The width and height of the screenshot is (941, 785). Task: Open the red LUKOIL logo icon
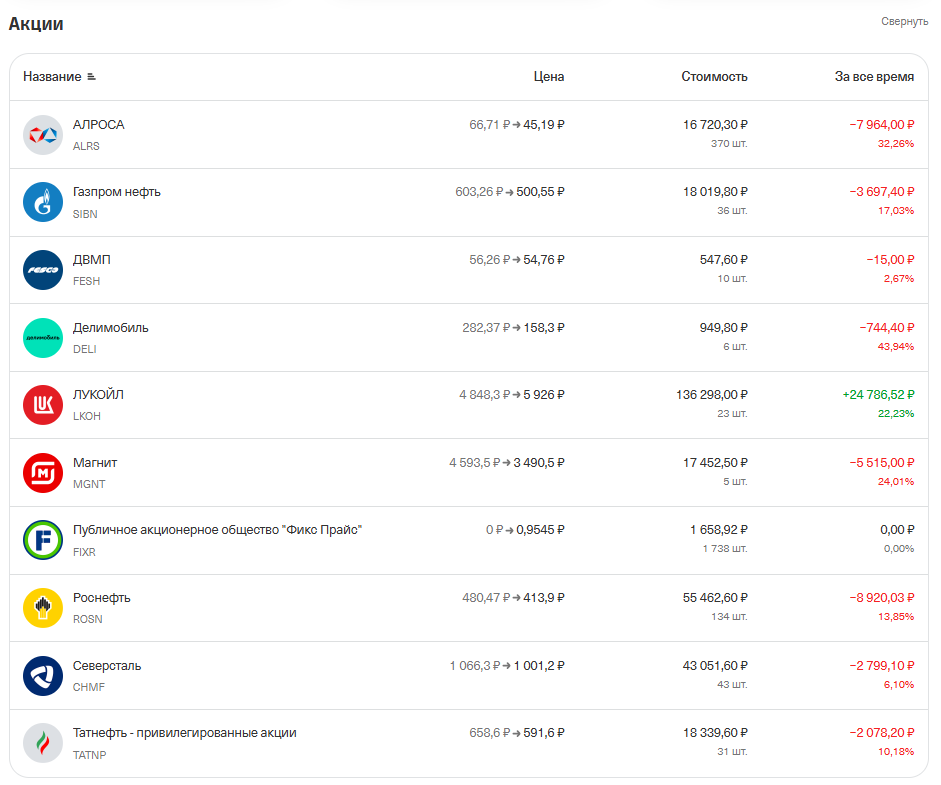click(43, 405)
